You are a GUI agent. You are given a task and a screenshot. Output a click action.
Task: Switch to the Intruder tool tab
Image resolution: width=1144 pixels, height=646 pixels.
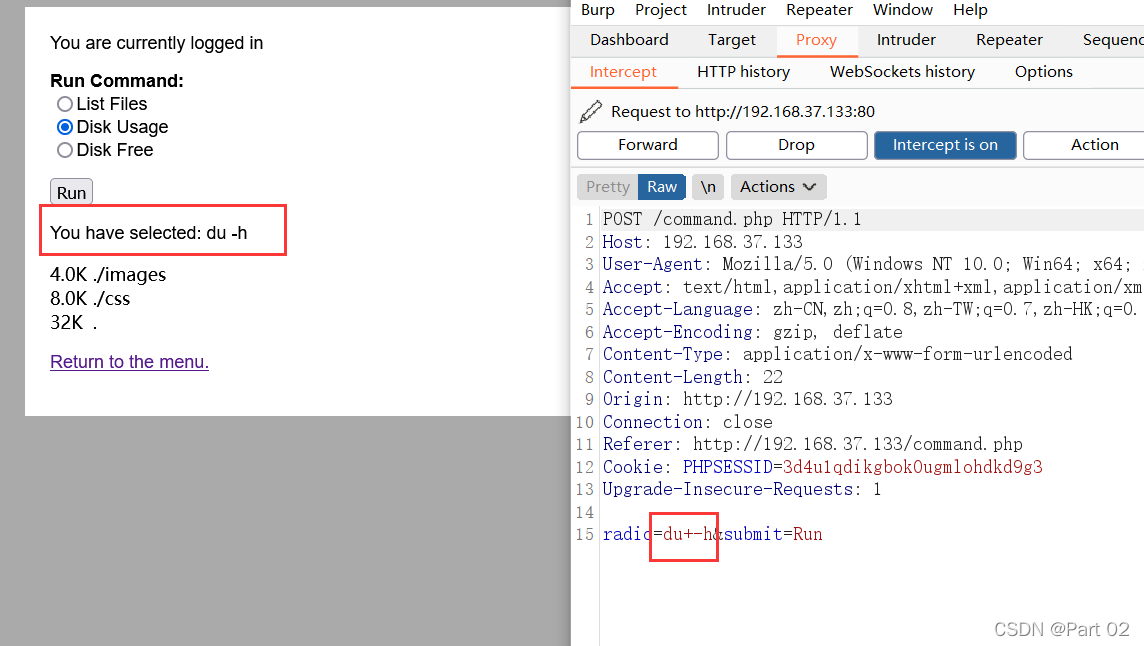[906, 40]
